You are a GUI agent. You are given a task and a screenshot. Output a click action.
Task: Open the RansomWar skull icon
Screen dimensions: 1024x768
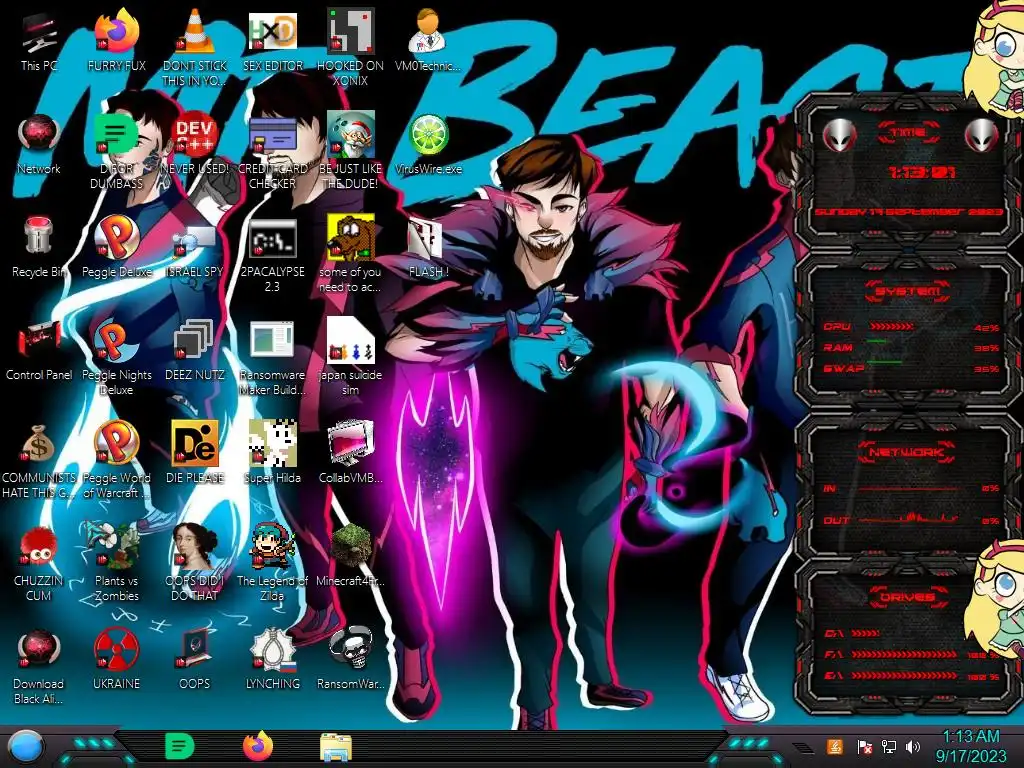click(x=350, y=660)
